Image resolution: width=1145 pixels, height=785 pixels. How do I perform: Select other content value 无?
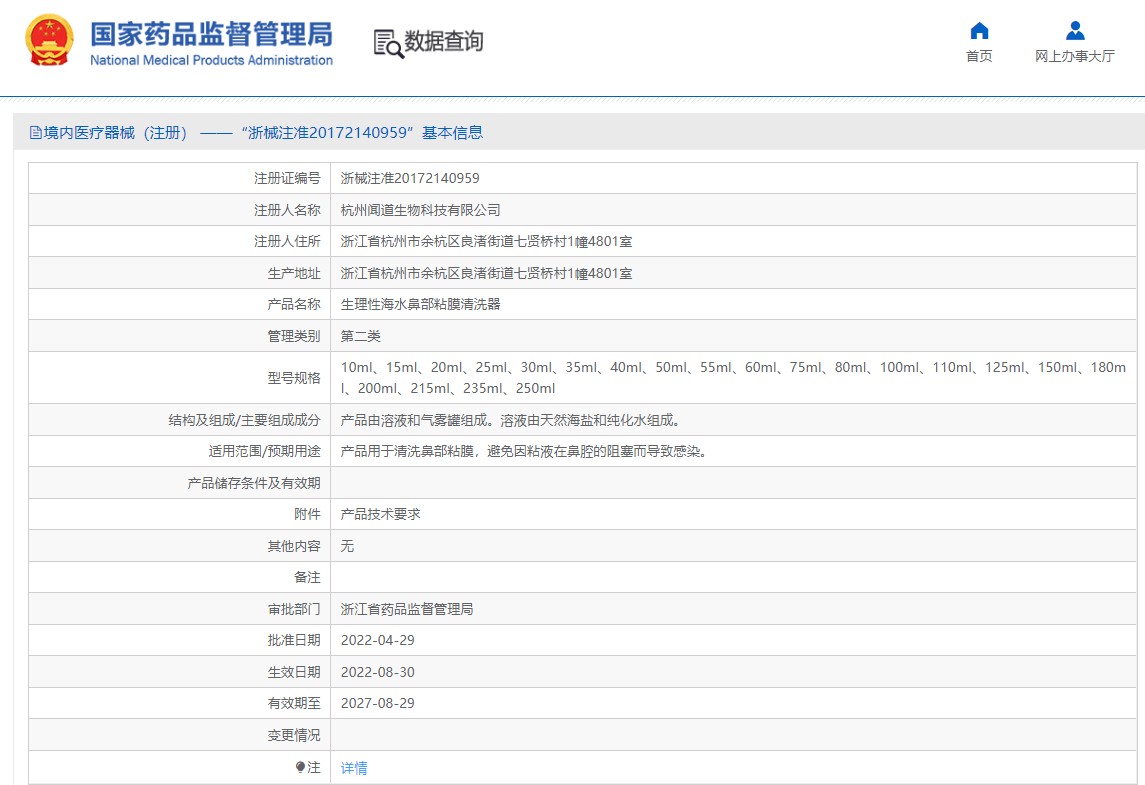point(348,546)
